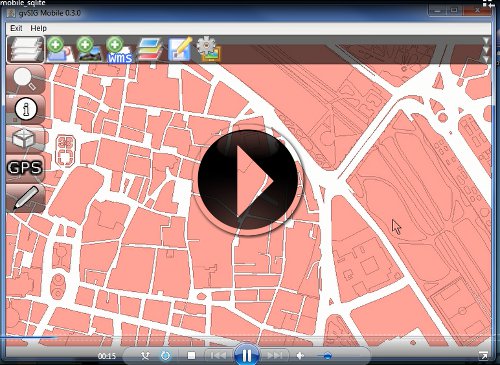Viewport: 500px width, 365px height.
Task: Skip to next track in player
Action: 275,356
